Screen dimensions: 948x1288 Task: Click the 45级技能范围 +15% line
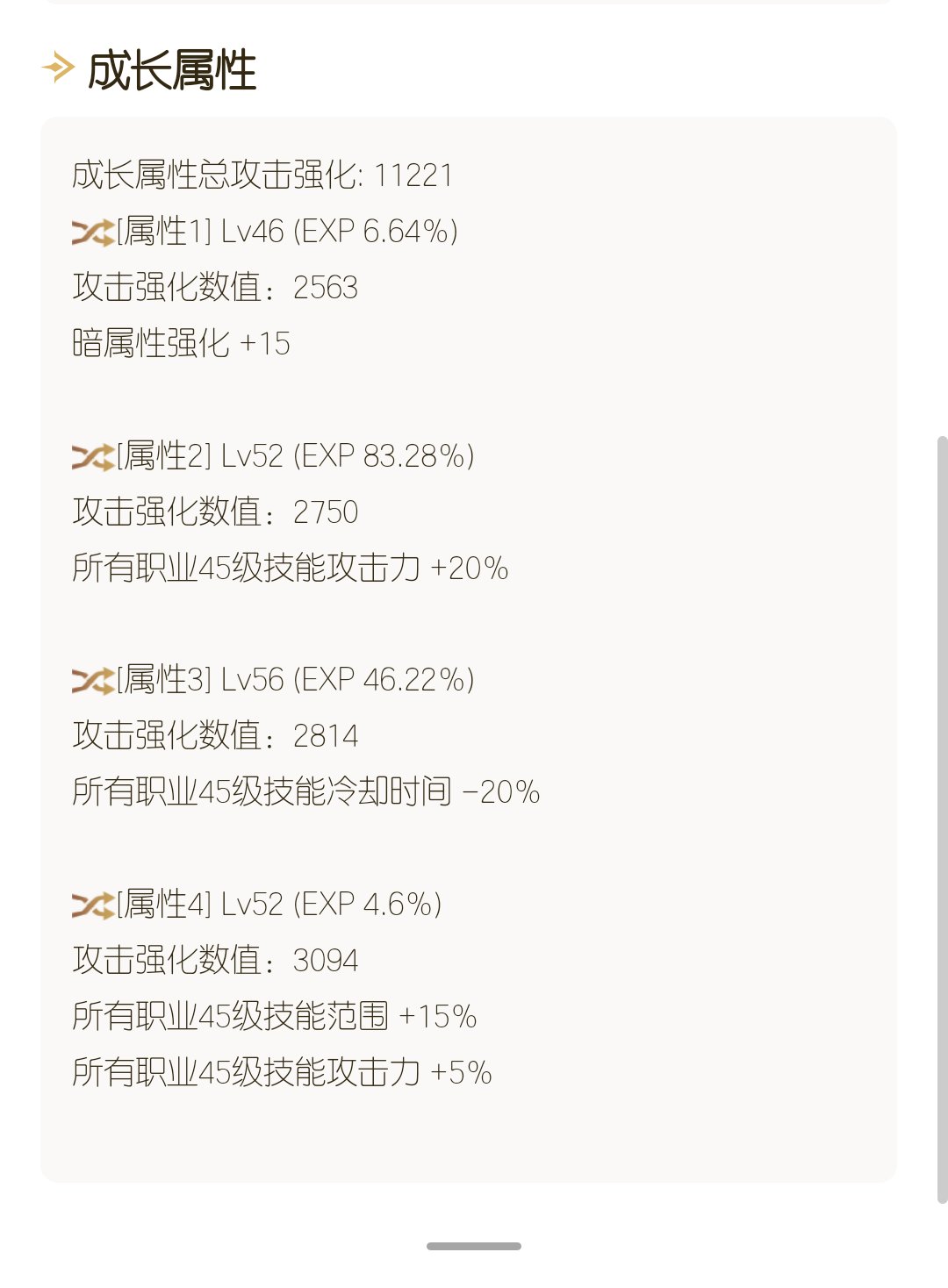pyautogui.click(x=275, y=1016)
